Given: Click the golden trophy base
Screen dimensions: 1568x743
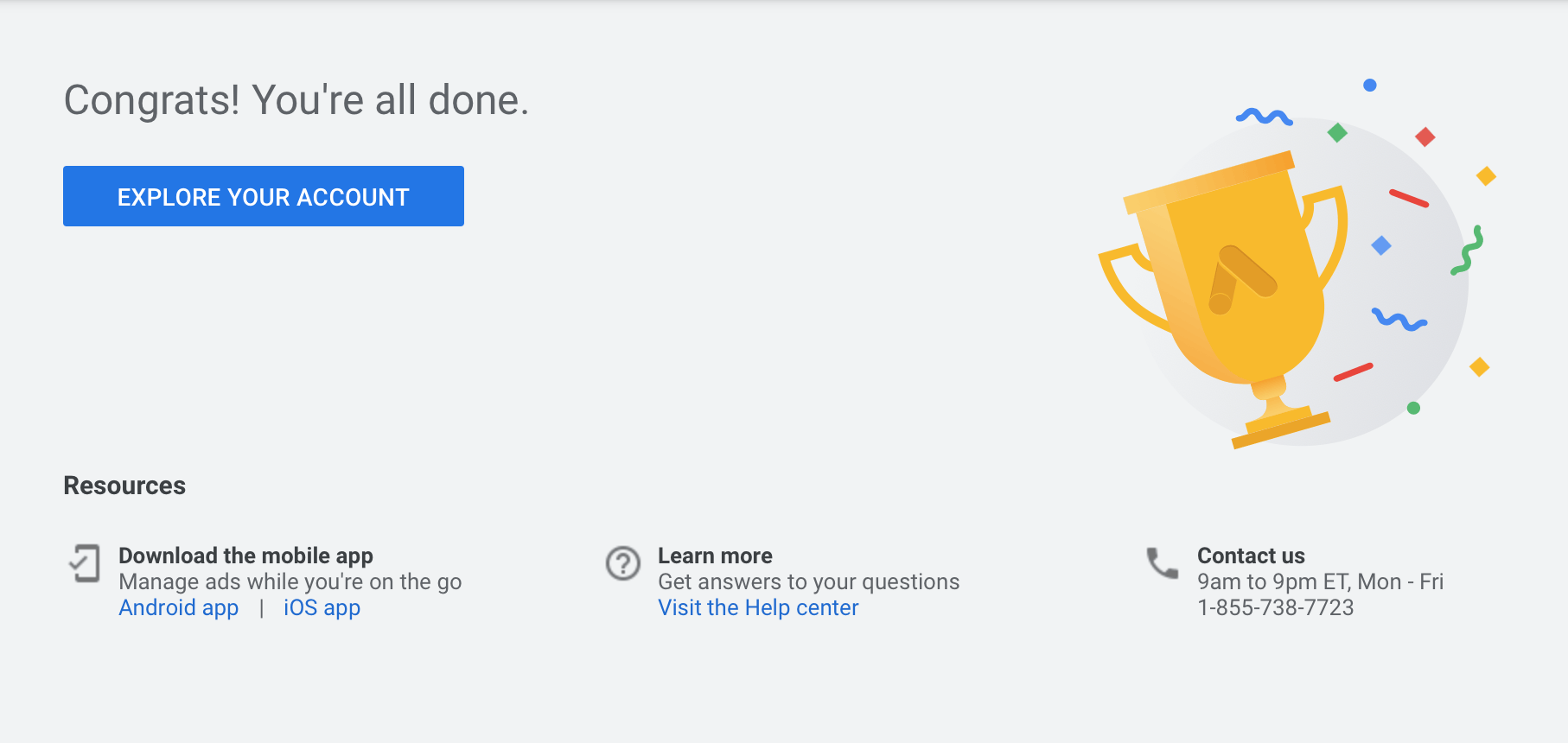Looking at the screenshot, I should pyautogui.click(x=1280, y=426).
